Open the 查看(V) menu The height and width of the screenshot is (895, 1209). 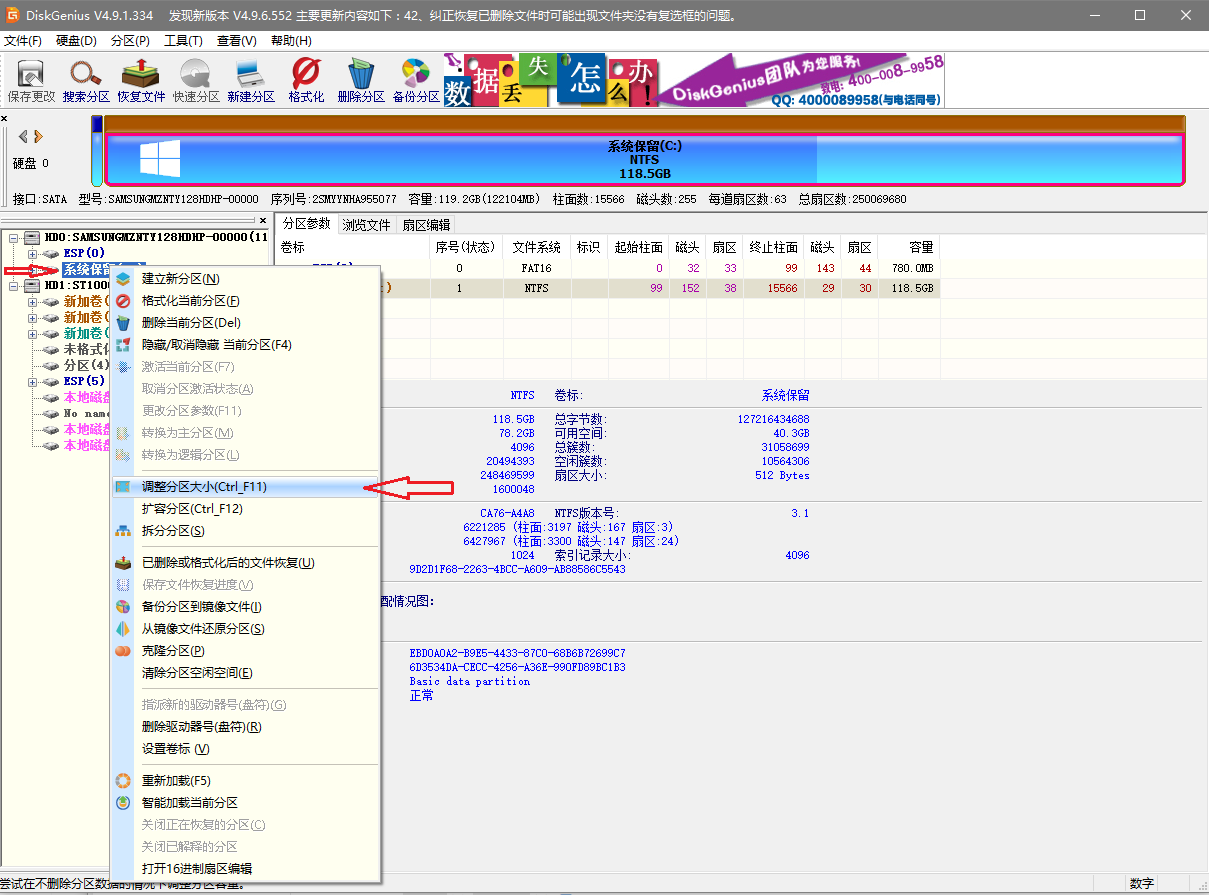236,41
